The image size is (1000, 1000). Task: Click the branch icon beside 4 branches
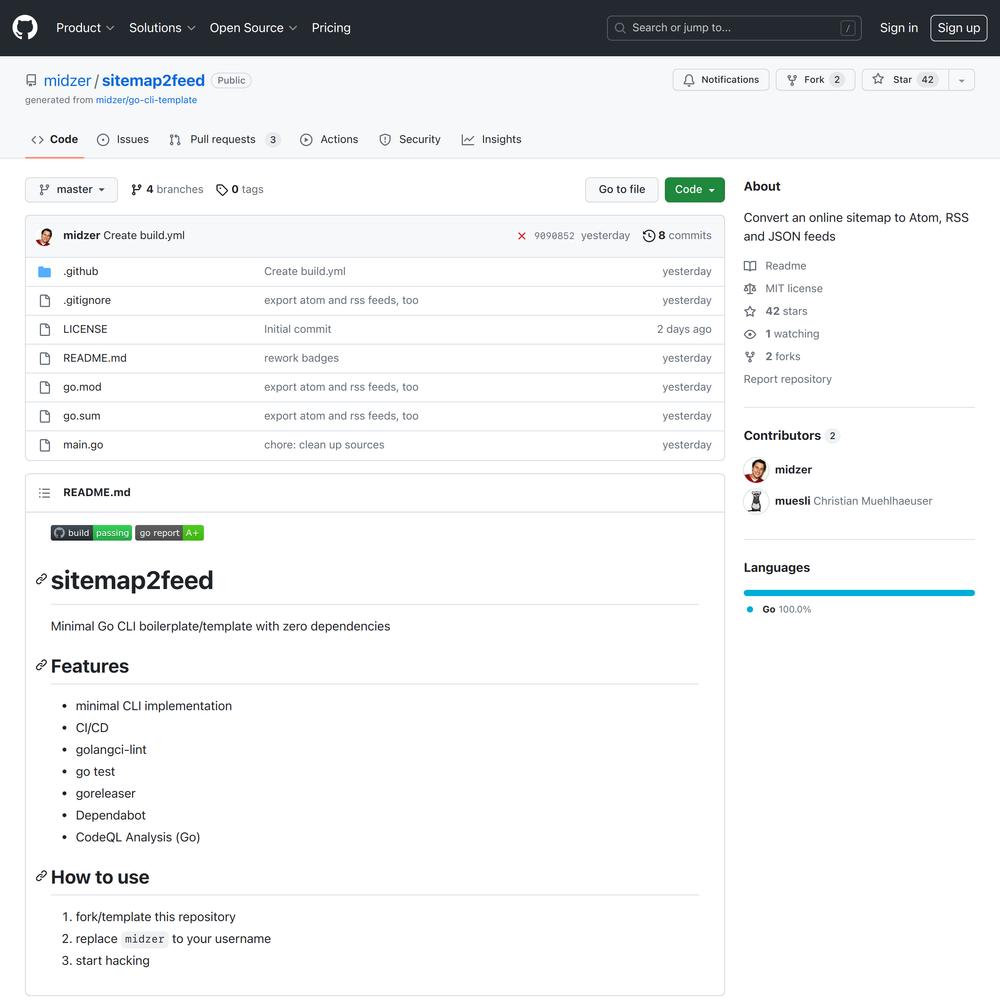click(136, 189)
